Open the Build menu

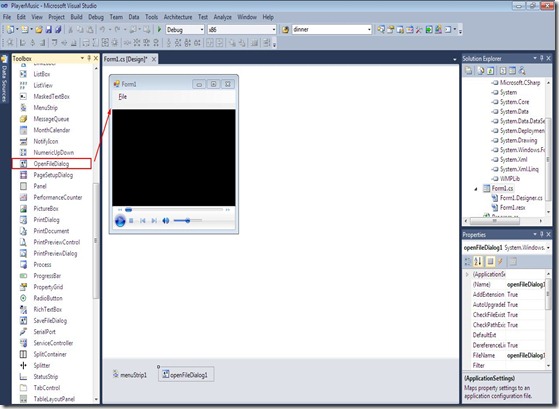point(76,17)
